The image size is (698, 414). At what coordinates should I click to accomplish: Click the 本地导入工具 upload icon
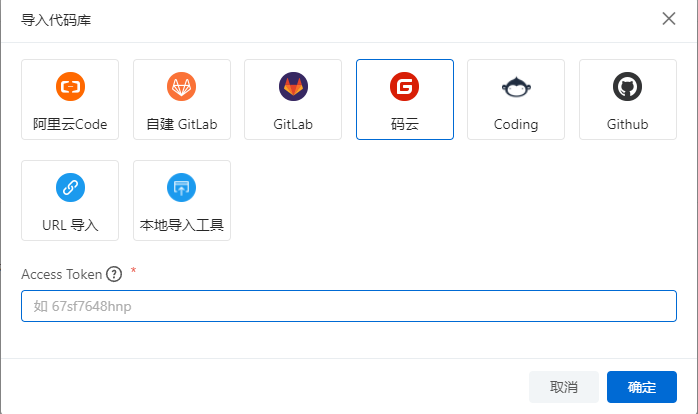(x=182, y=187)
